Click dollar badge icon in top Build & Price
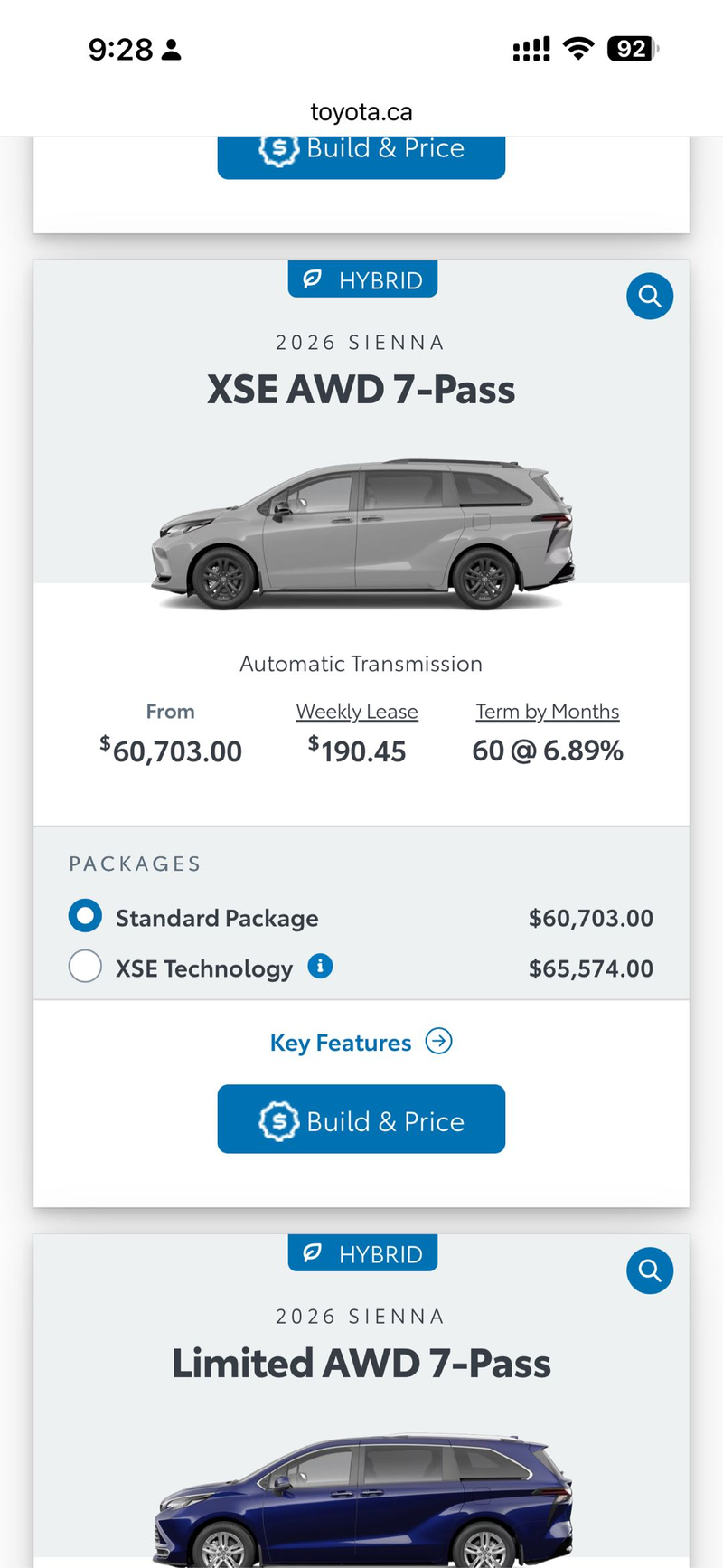 click(x=278, y=149)
